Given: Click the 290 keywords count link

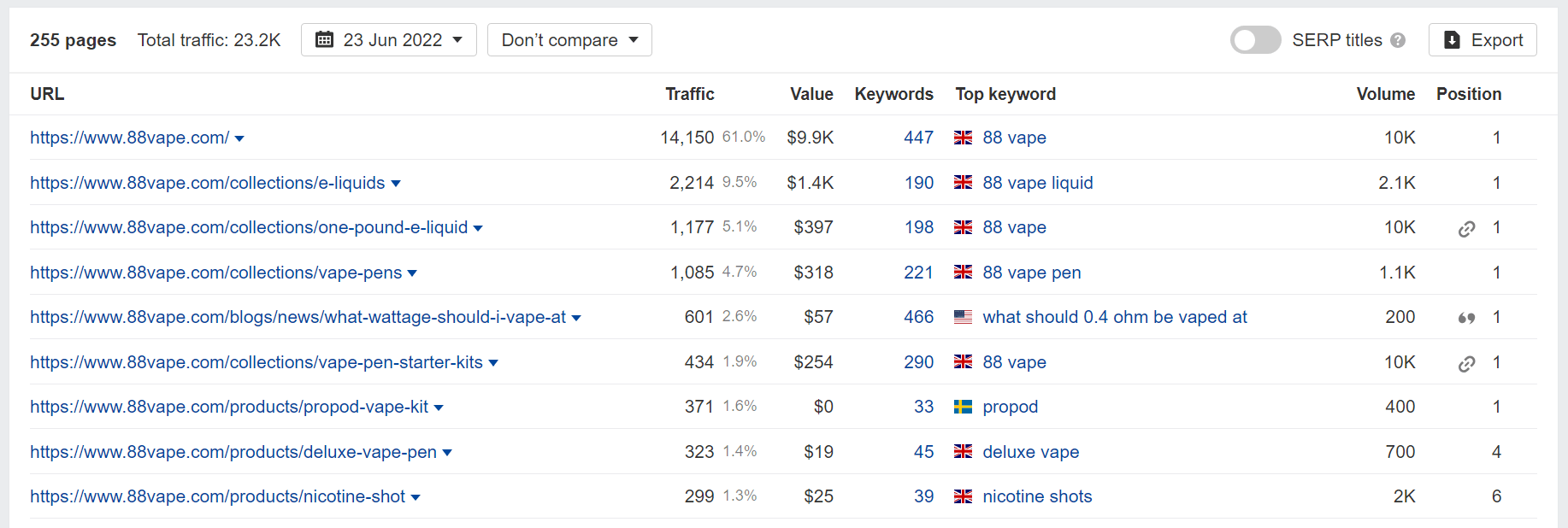Looking at the screenshot, I should point(918,362).
